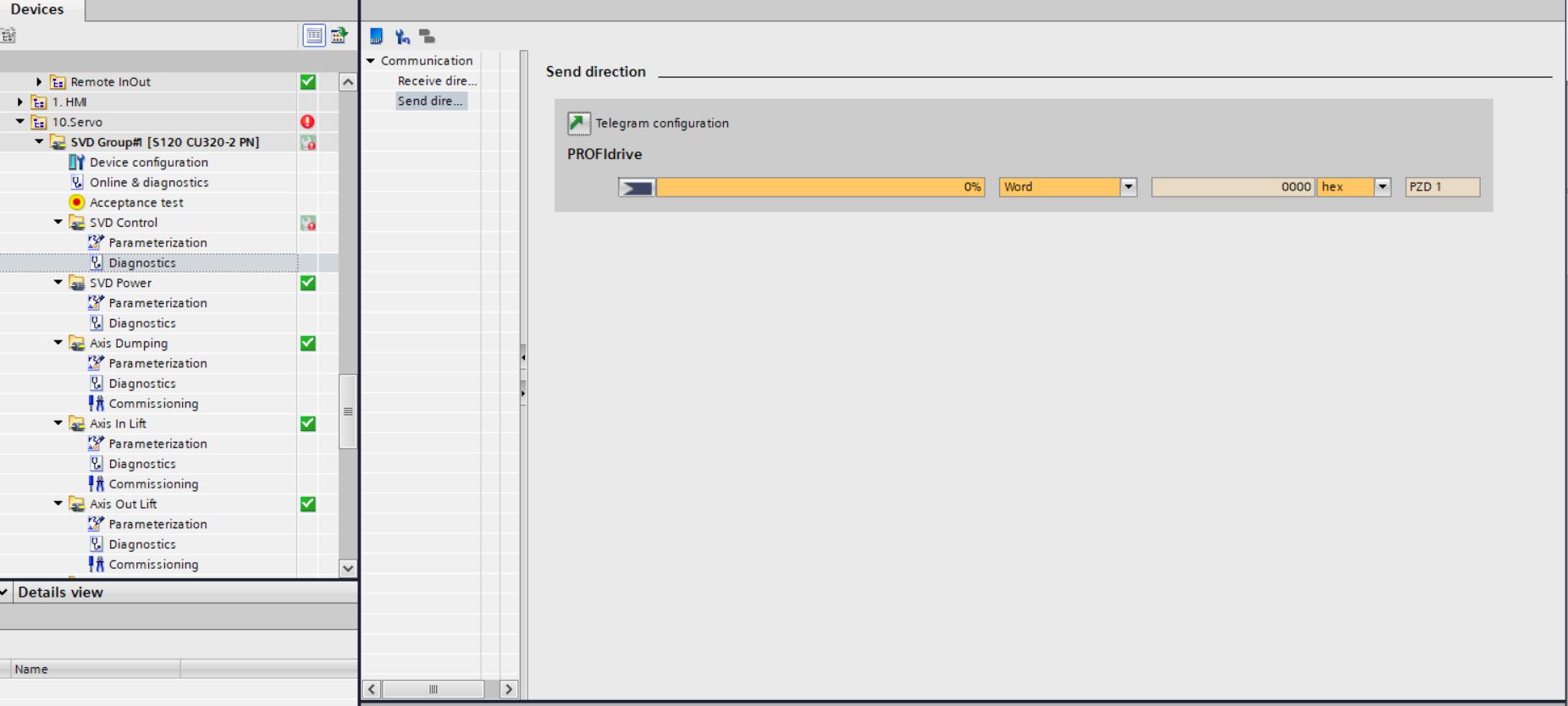Viewport: 1568px width, 706px height.
Task: Collapse the SVD Control node
Action: pos(58,223)
